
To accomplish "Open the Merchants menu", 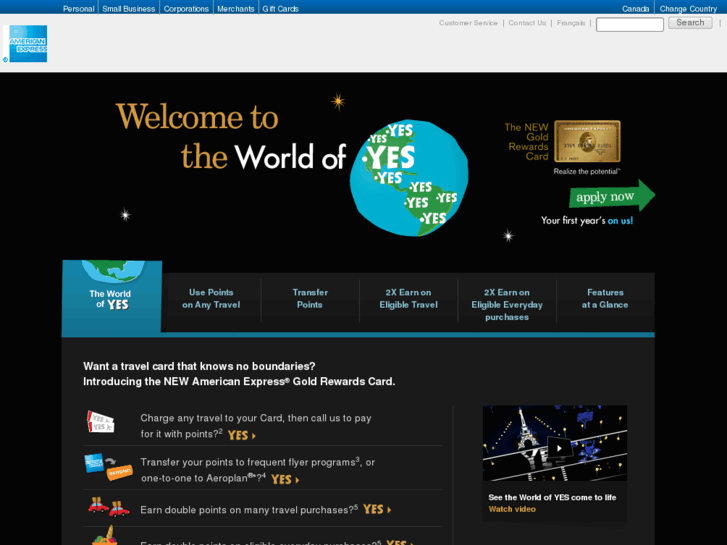I will tap(236, 9).
